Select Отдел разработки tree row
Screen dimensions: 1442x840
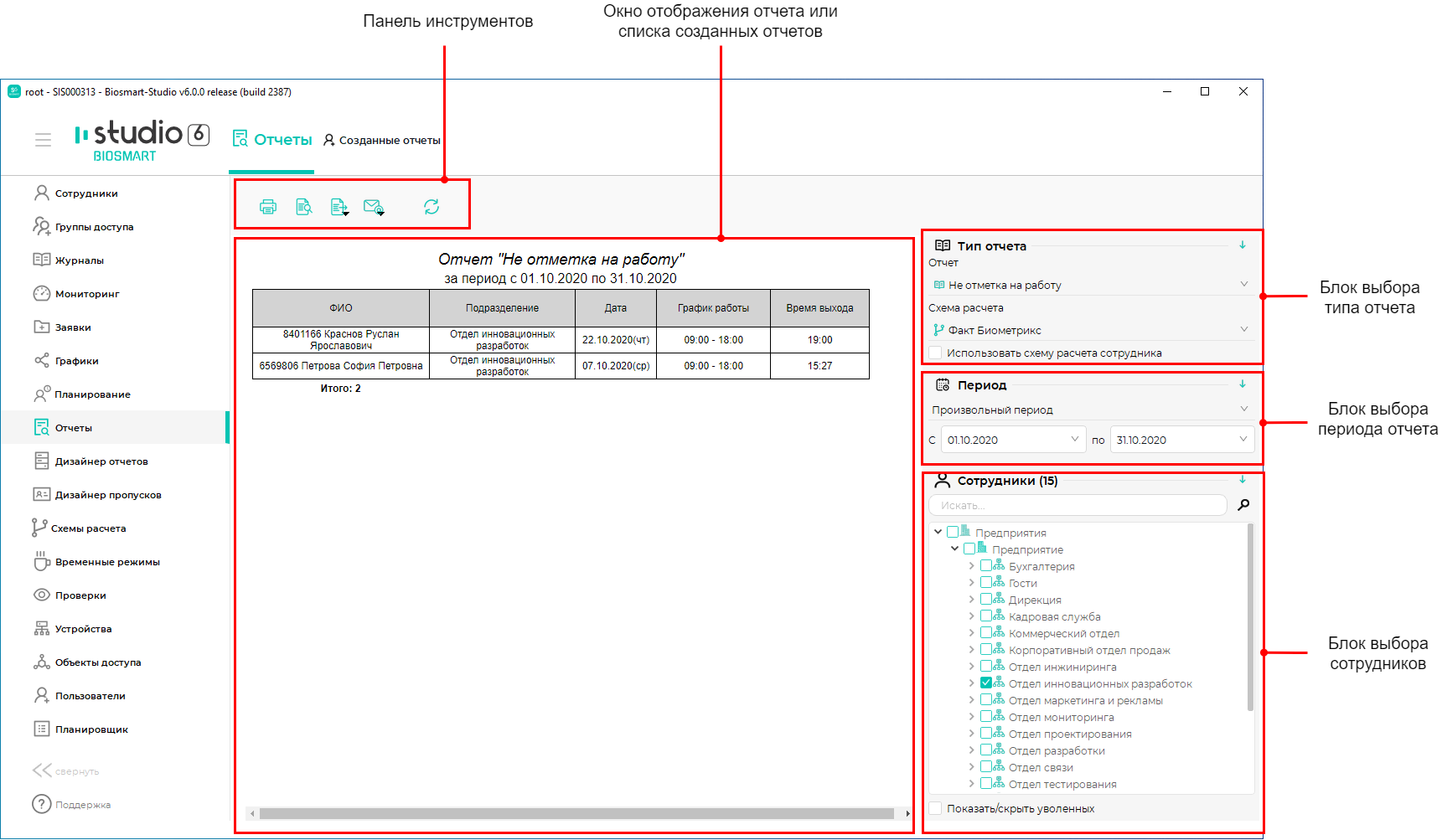[x=1057, y=750]
